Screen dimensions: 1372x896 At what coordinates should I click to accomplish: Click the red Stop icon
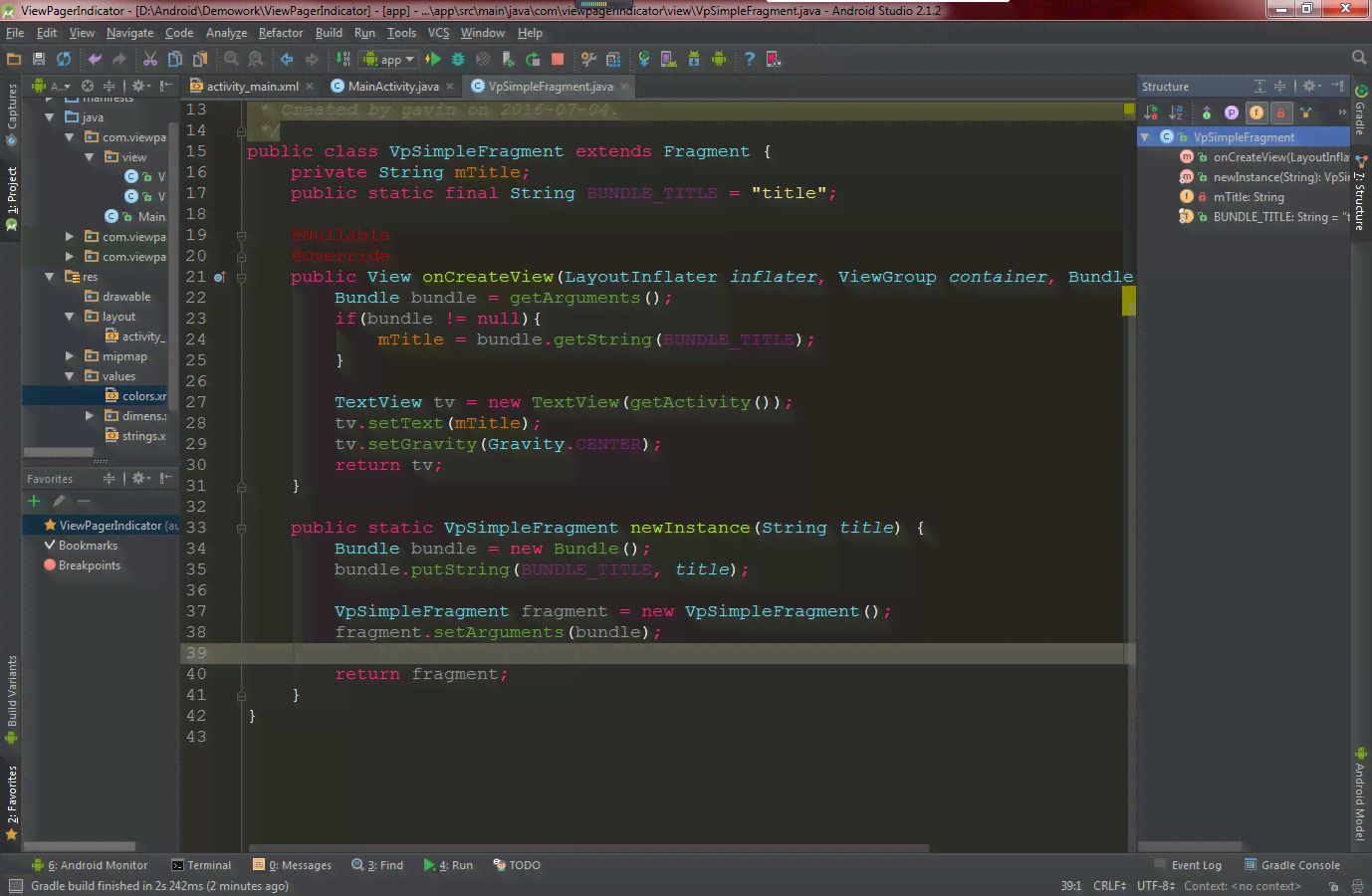pos(558,60)
